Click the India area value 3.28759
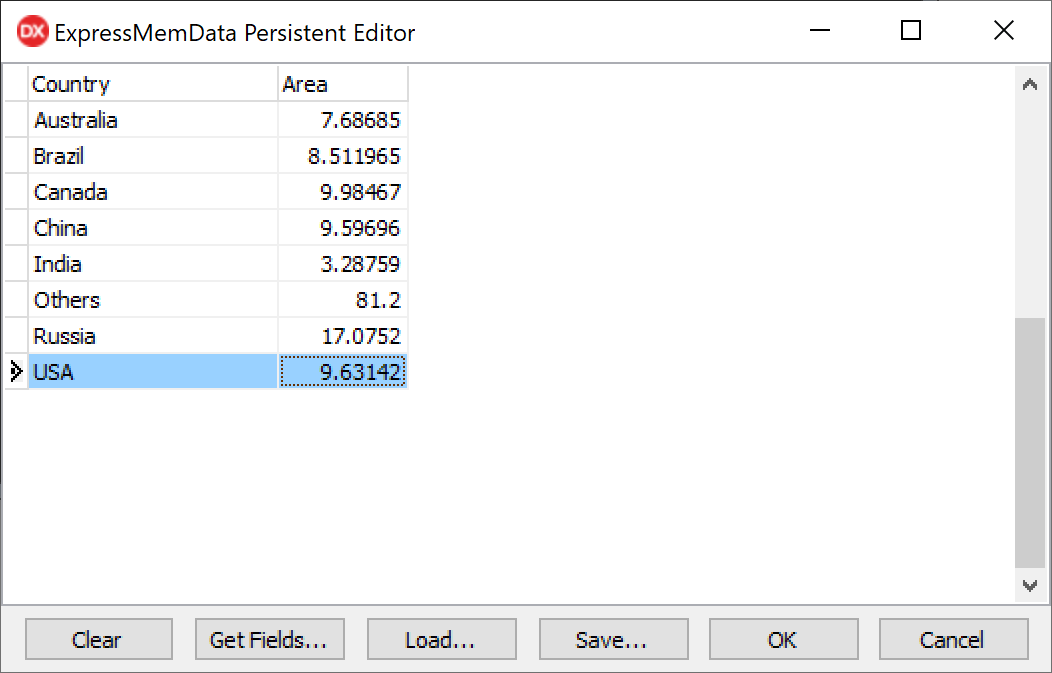This screenshot has height=673, width=1052. [343, 264]
